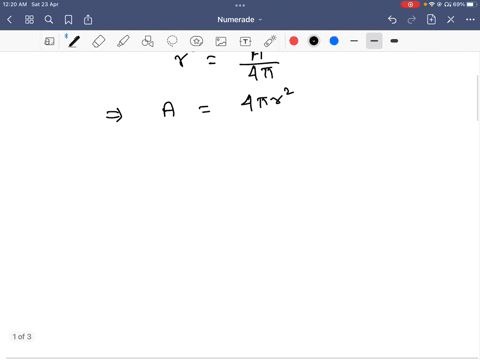Screen dimensions: 480x360
Task: Tap the screen recording indicator
Action: tap(410, 4)
